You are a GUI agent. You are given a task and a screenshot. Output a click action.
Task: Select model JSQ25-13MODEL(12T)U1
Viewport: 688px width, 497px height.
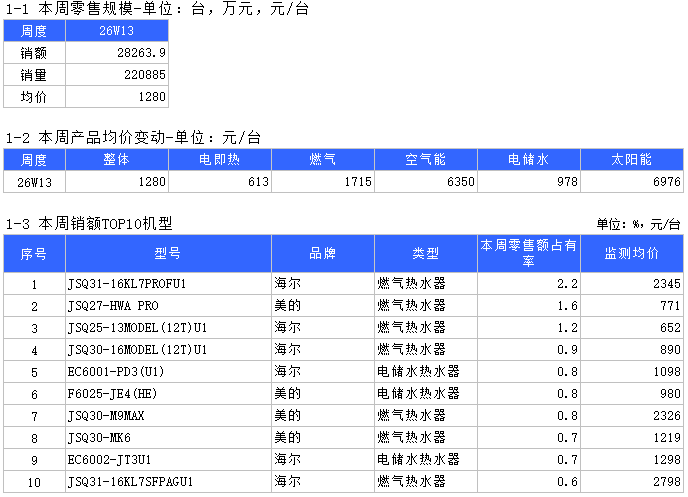(137, 328)
